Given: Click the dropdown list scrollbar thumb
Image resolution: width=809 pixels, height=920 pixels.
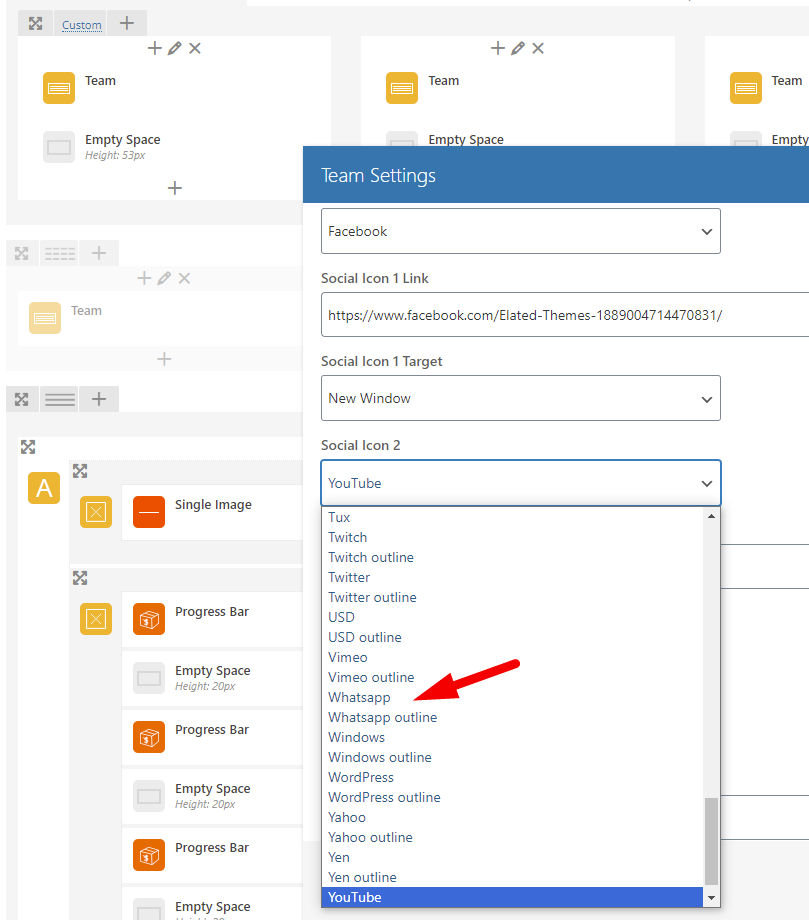Looking at the screenshot, I should pyautogui.click(x=711, y=841).
